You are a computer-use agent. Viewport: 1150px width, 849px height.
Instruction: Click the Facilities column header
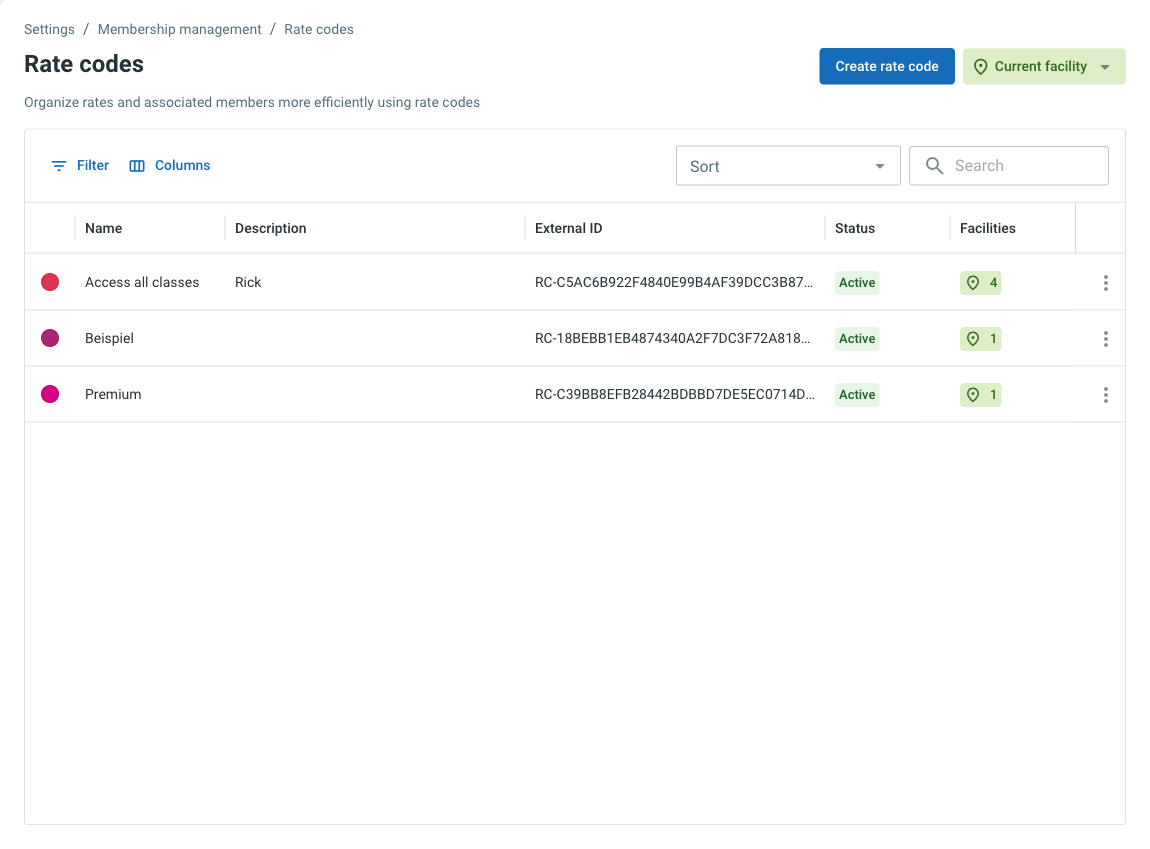pyautogui.click(x=987, y=228)
